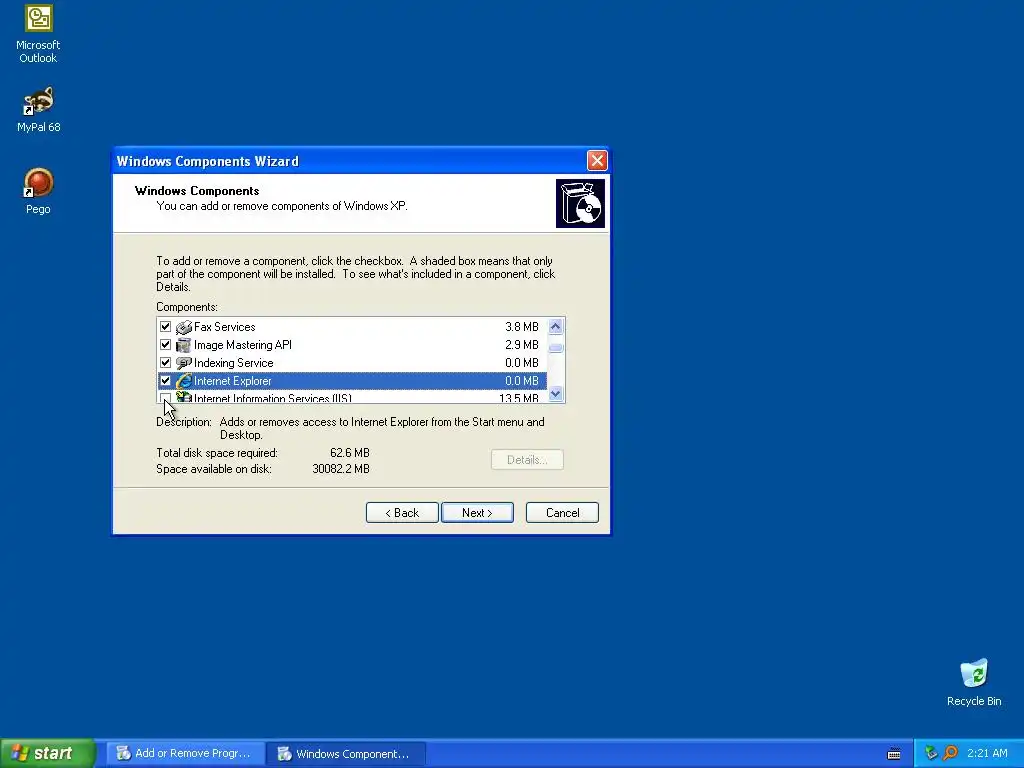Click the Internet Explorer component icon

184,381
